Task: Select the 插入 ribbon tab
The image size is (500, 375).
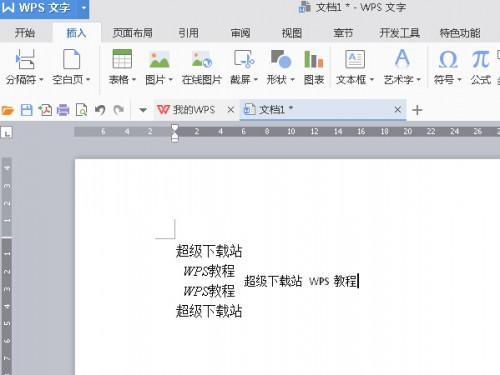Action: pos(77,33)
